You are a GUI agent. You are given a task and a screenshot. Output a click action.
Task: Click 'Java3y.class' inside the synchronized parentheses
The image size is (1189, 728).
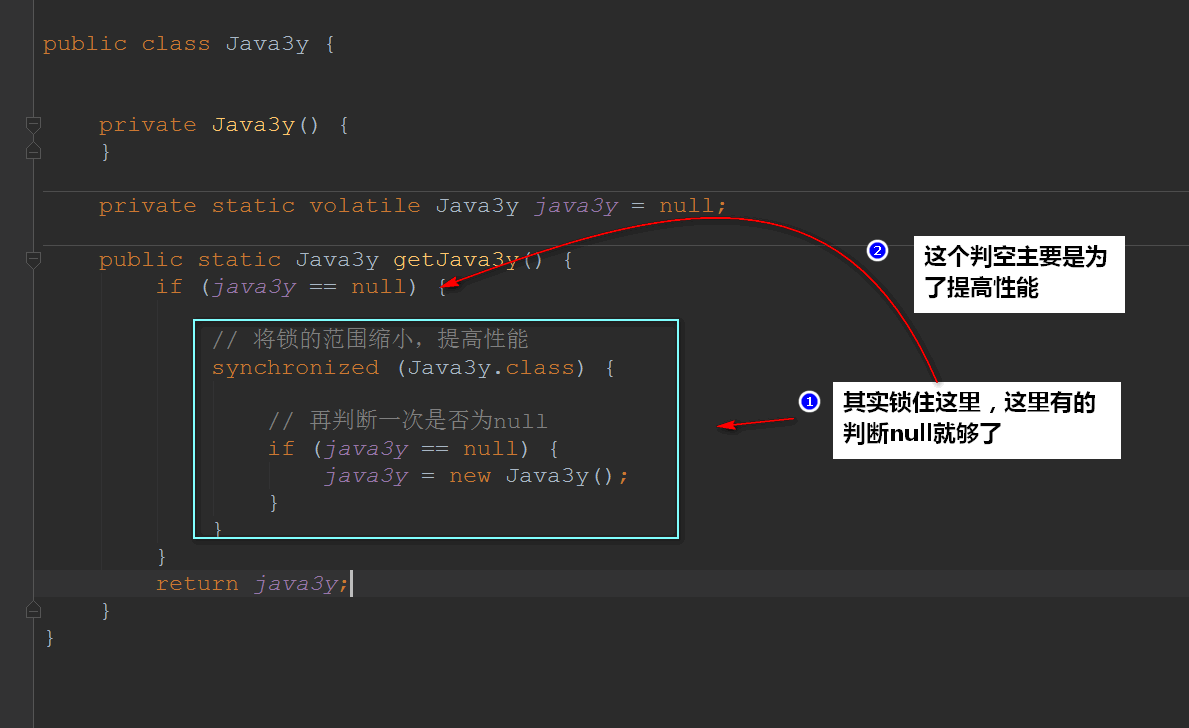pos(491,368)
